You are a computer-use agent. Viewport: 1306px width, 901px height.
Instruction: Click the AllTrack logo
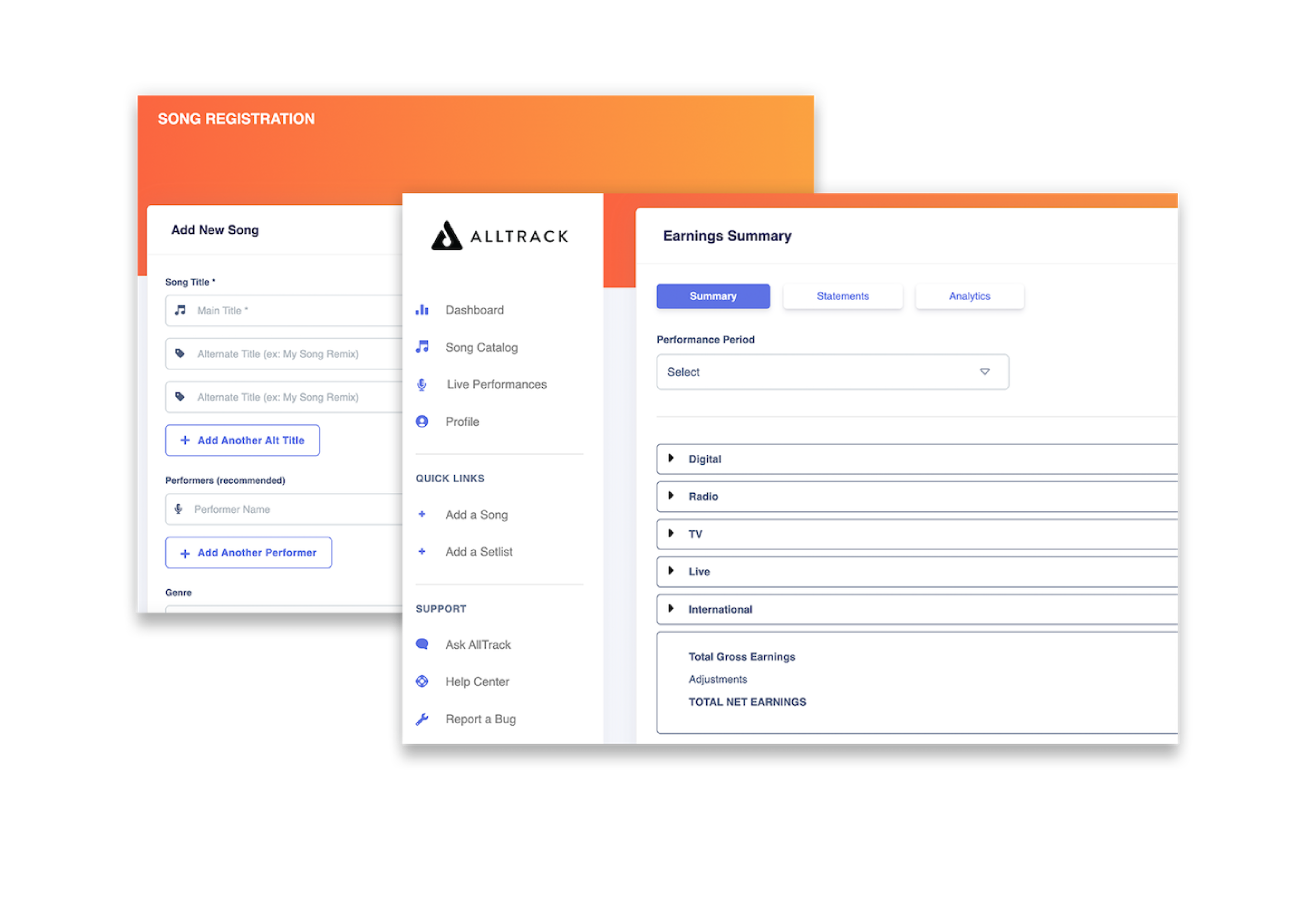pos(500,236)
